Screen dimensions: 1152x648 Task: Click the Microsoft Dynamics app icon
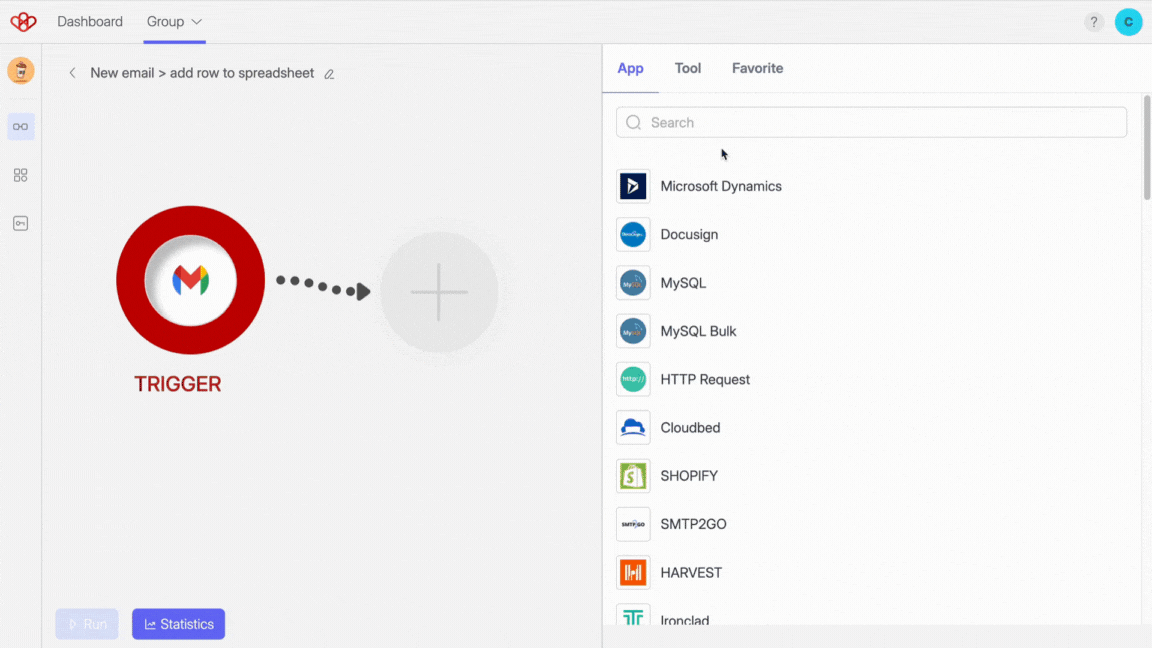(x=633, y=187)
